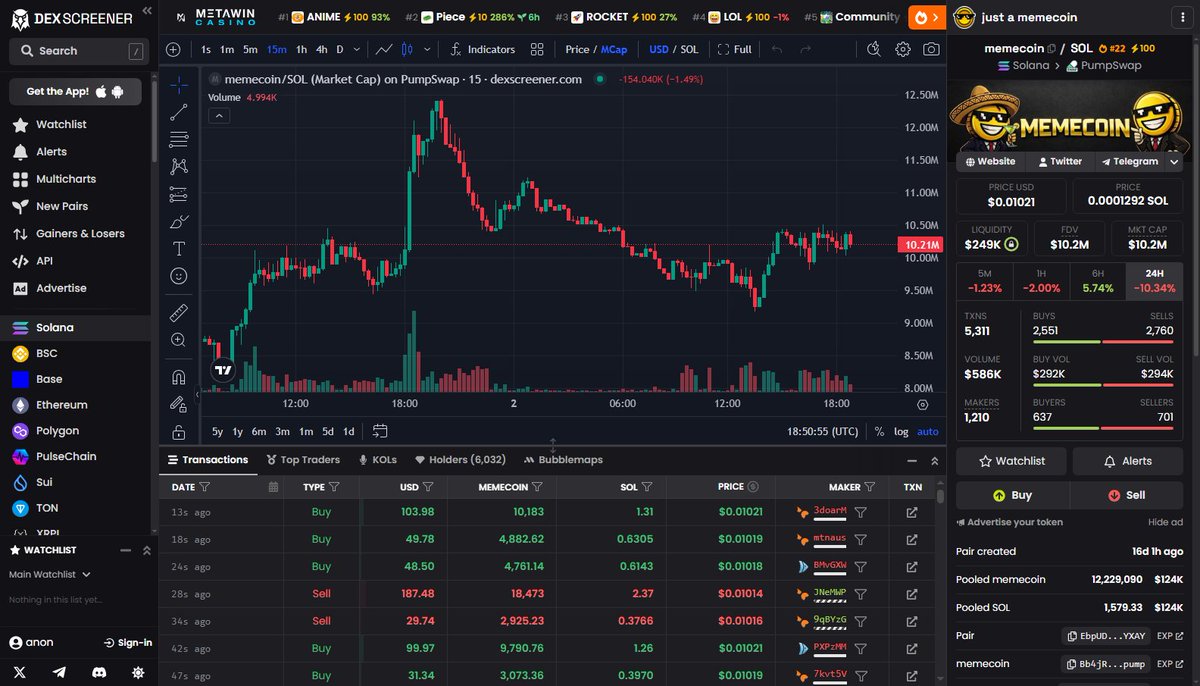Open Telegram icon in sidebar footer
Screen dimensions: 1200x686
point(59,673)
